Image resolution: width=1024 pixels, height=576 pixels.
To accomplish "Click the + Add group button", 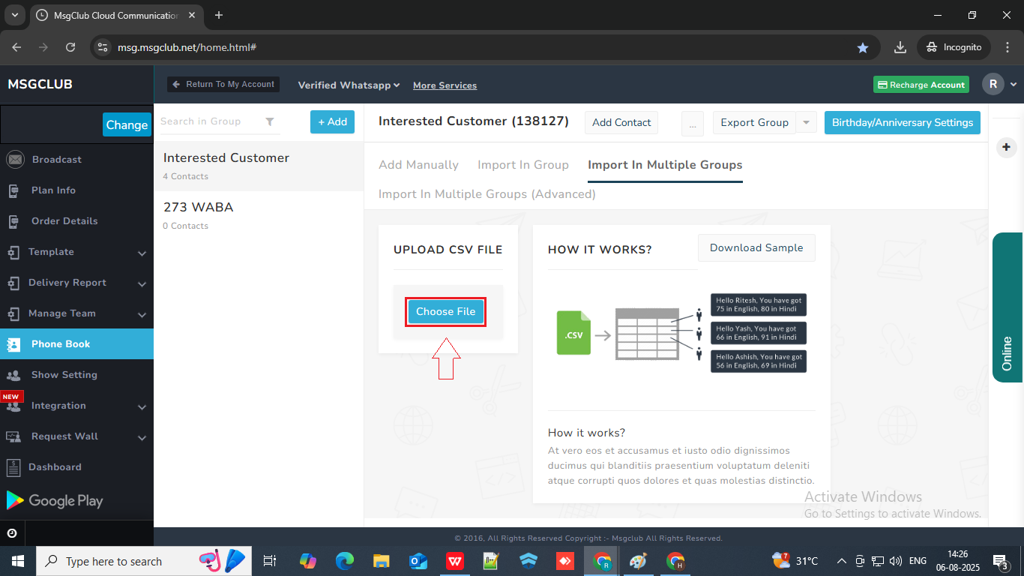I will click(332, 122).
